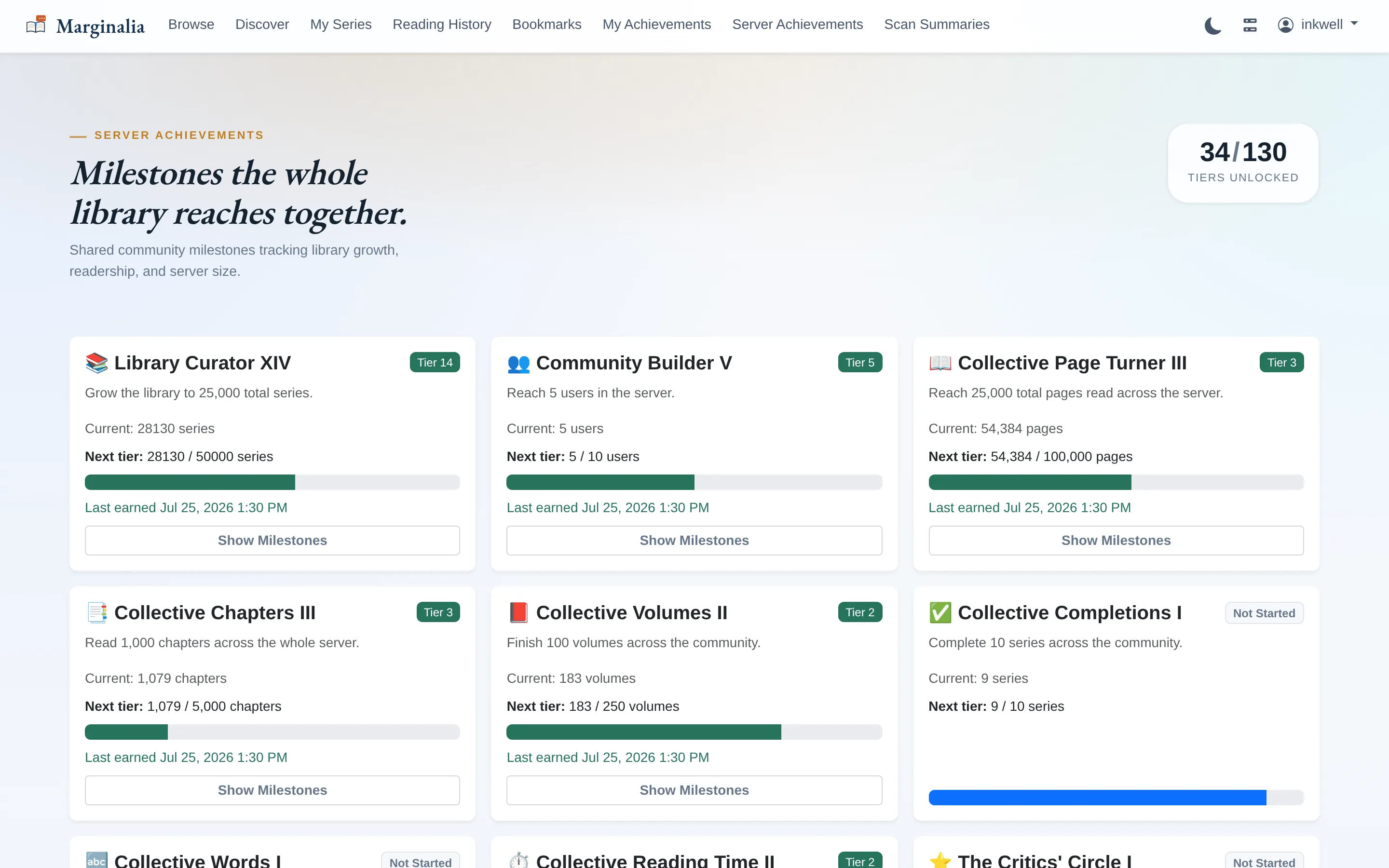Click the Marginalia book logo icon
Image resolution: width=1389 pixels, height=868 pixels.
[36, 25]
